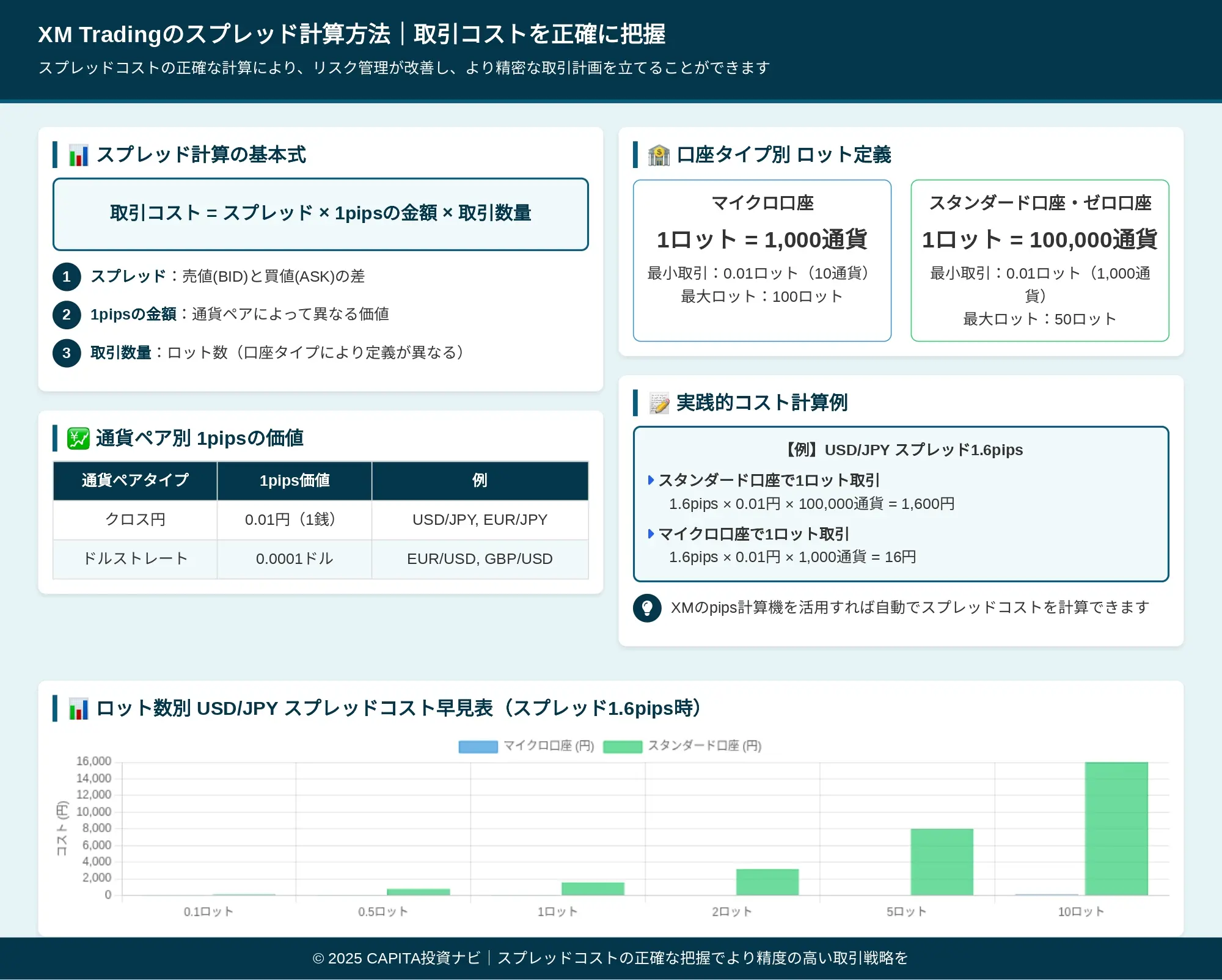This screenshot has width=1222, height=980.
Task: Click the blue arrow before スタンダード口座で1ロット取引
Action: pyautogui.click(x=651, y=480)
